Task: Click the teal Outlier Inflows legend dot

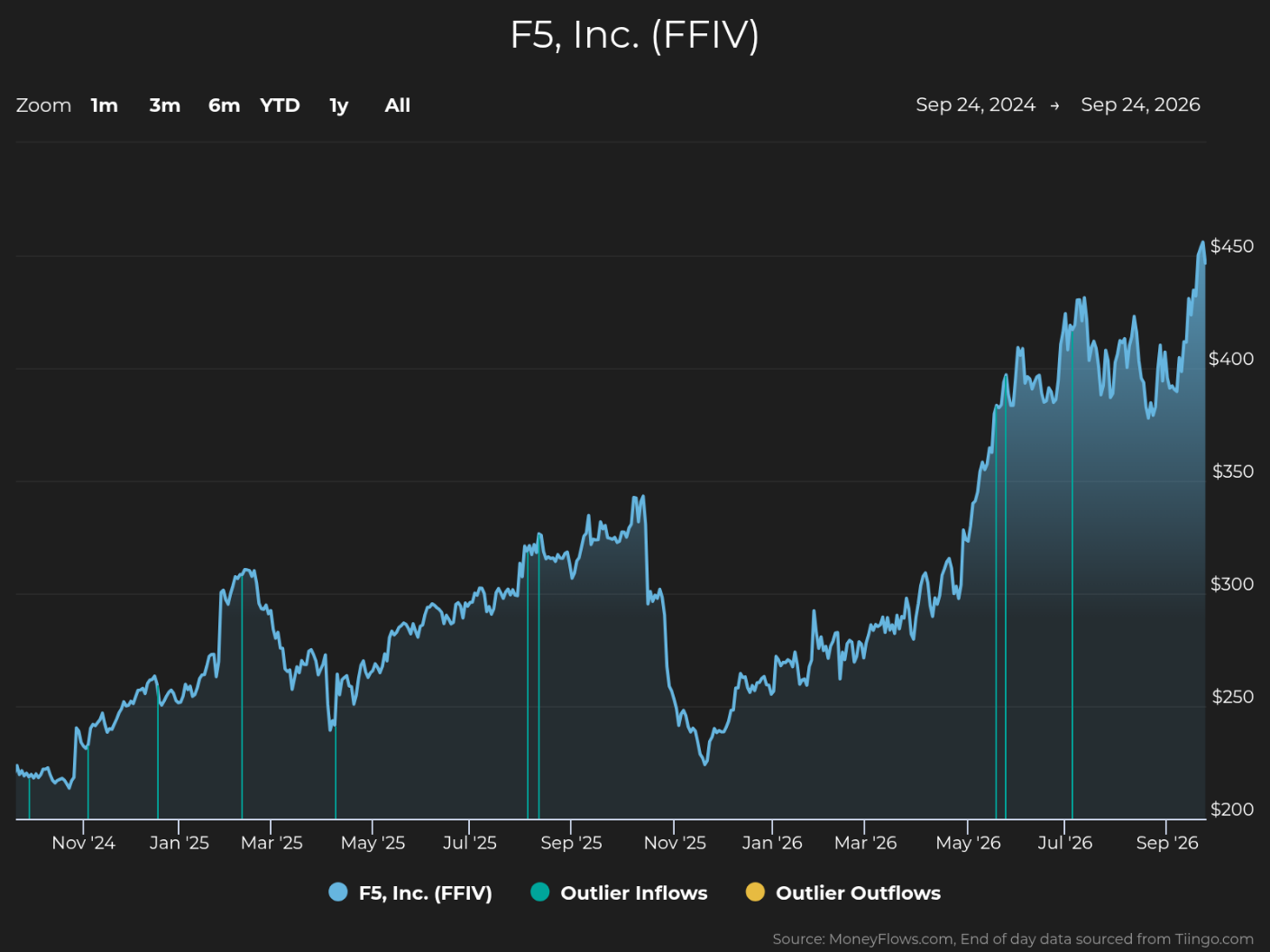Action: tap(540, 892)
